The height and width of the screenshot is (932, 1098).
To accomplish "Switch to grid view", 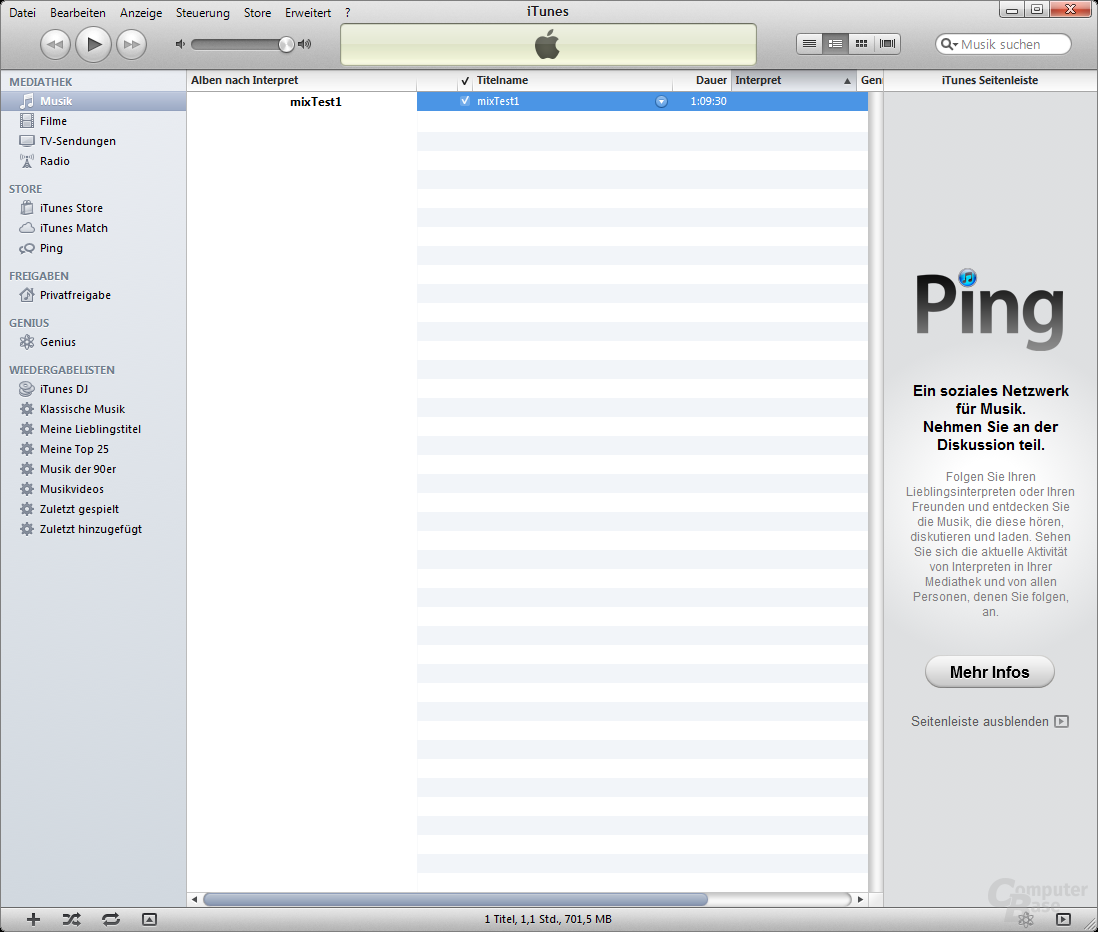I will (x=861, y=44).
